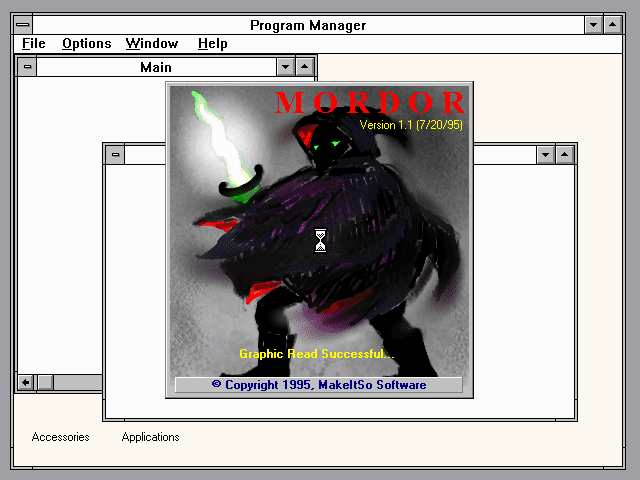
Task: Click the Main window title bar
Action: pyautogui.click(x=156, y=67)
